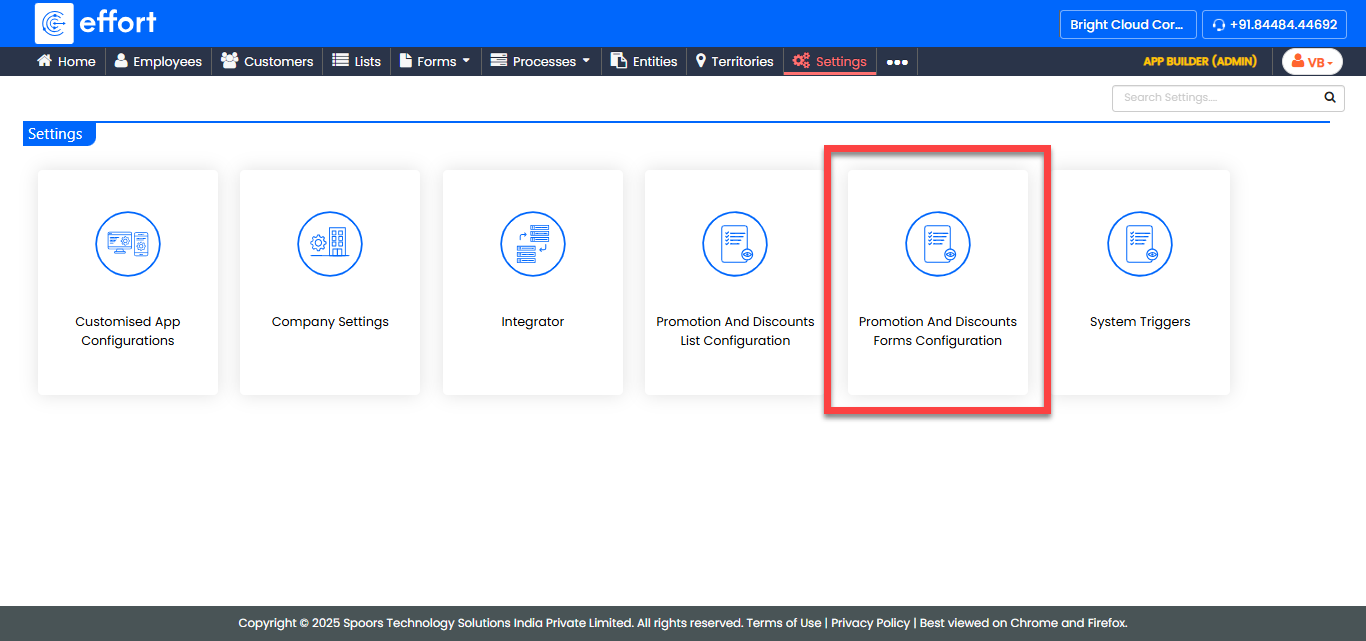The height and width of the screenshot is (641, 1366).
Task: Open Promotion And Discounts List Configuration icon
Action: 735,244
